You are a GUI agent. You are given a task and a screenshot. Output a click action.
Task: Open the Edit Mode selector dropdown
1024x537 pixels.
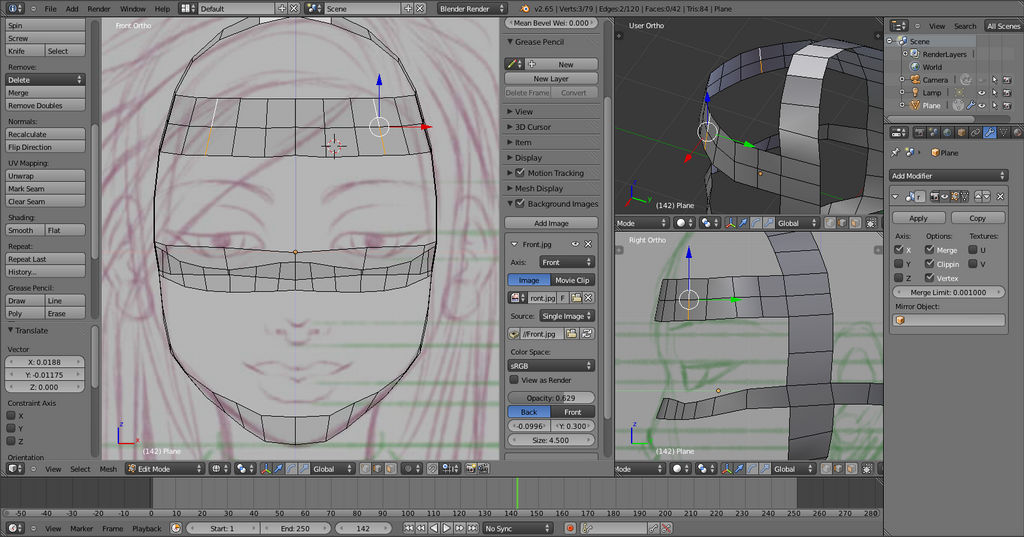pyautogui.click(x=164, y=468)
